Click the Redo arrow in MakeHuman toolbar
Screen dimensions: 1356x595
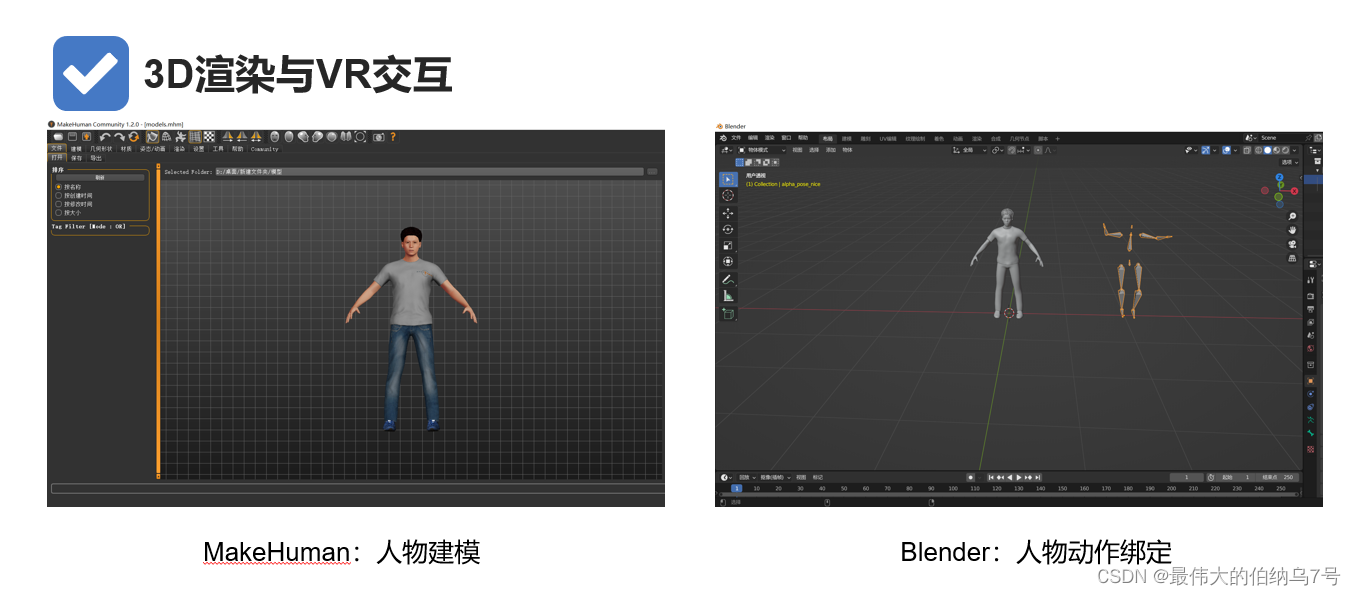(x=119, y=137)
